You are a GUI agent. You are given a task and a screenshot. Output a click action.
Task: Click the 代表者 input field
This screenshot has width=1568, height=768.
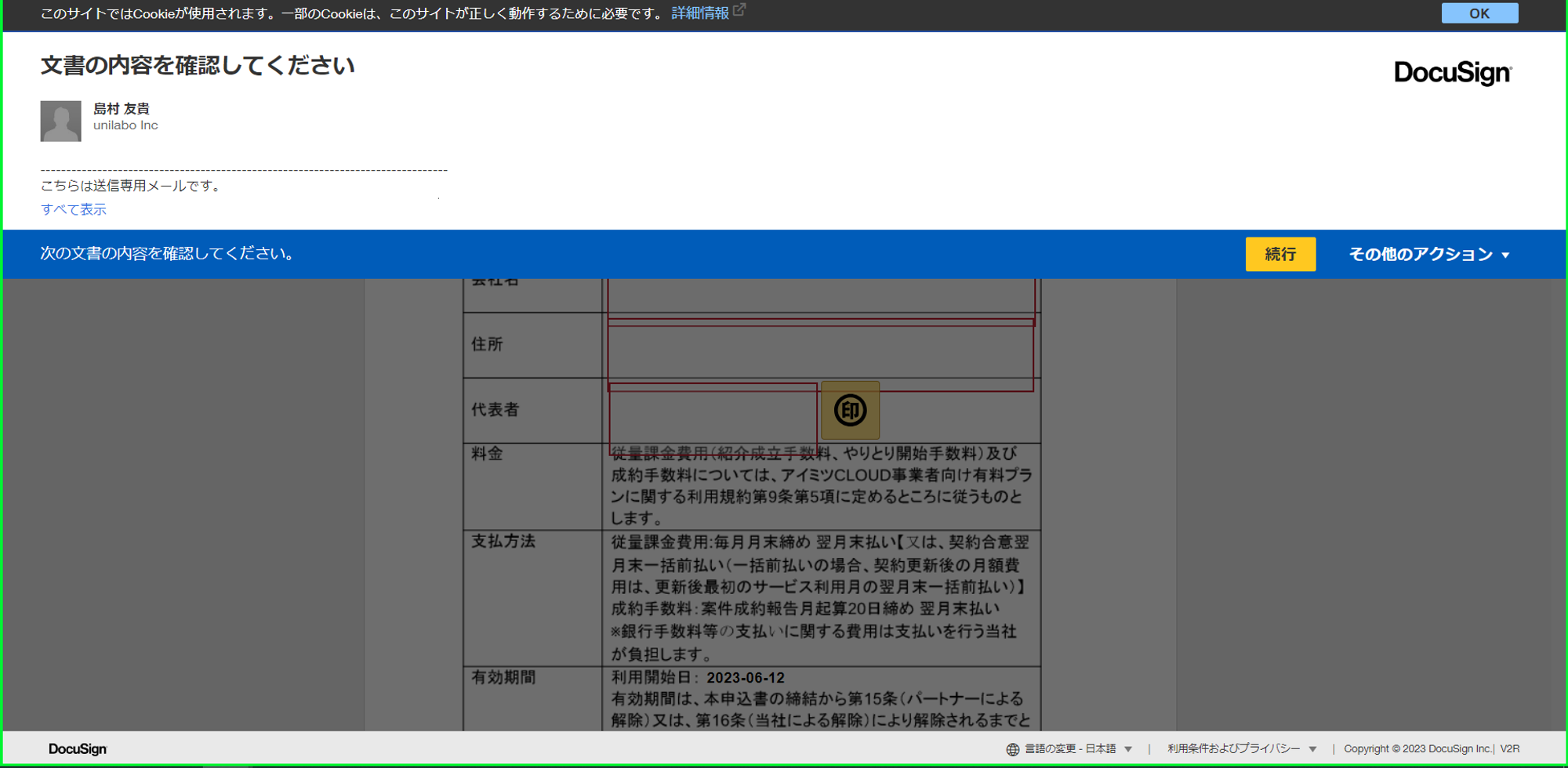coord(712,417)
